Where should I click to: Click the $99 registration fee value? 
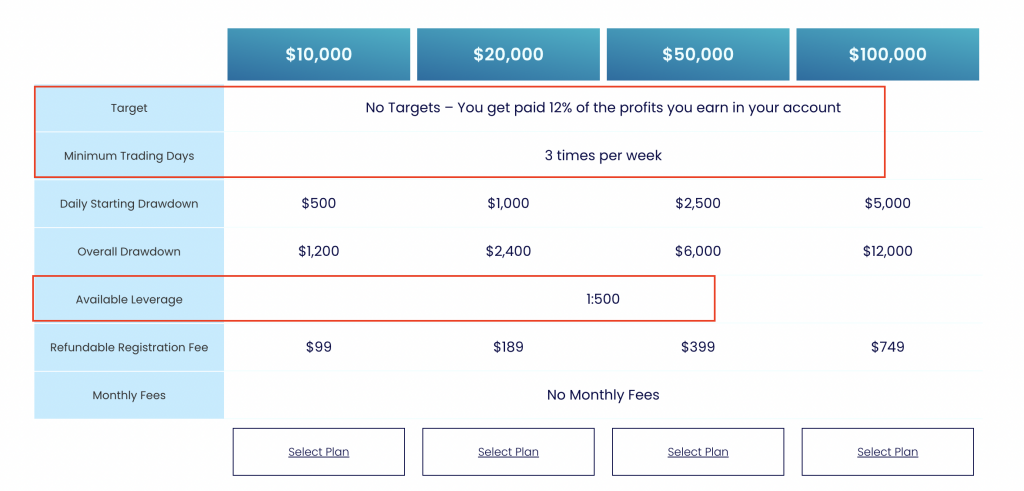319,347
